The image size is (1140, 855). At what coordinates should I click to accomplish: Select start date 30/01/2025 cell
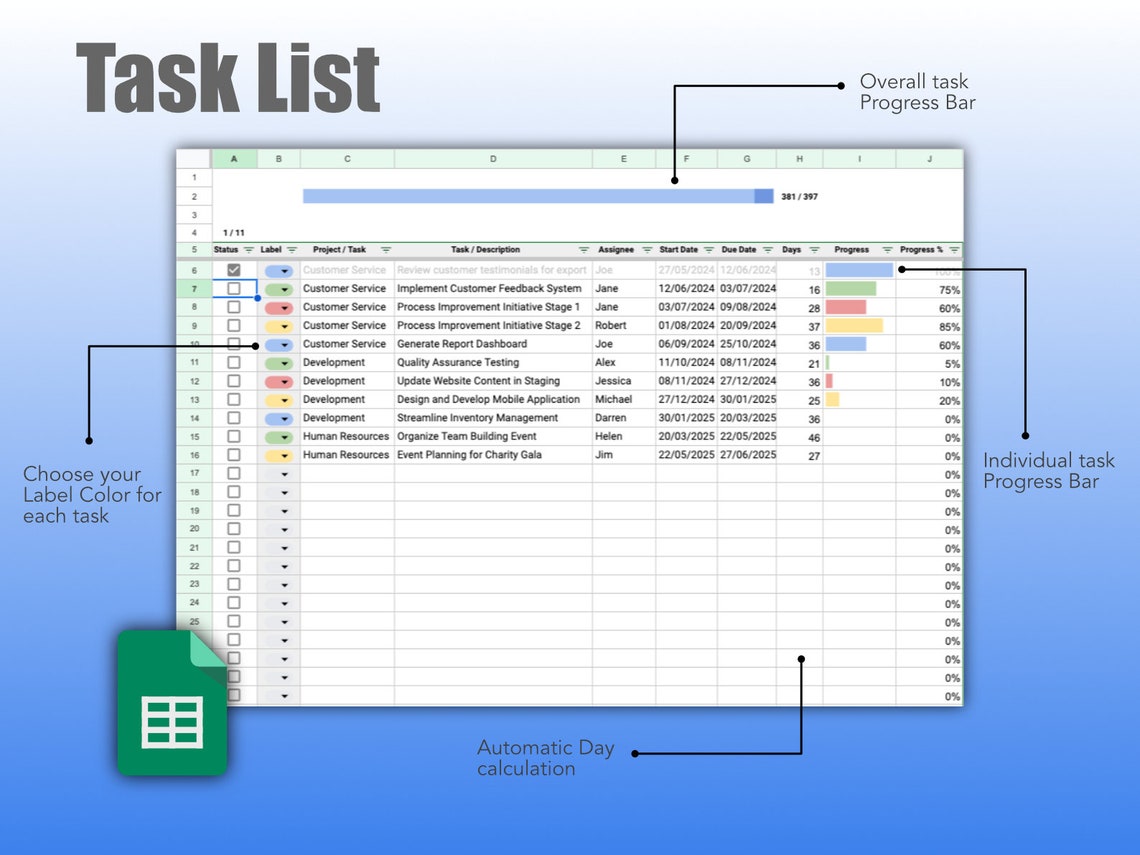click(x=686, y=418)
